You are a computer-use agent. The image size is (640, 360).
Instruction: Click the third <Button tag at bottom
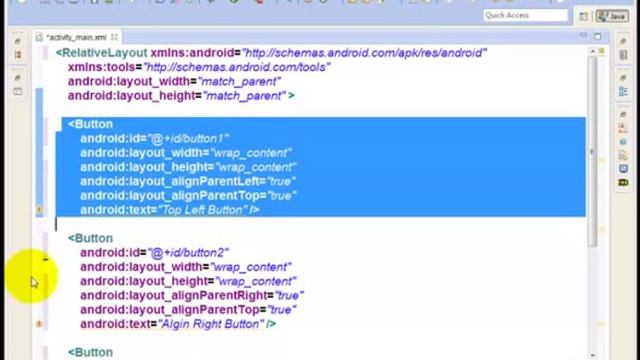click(90, 352)
